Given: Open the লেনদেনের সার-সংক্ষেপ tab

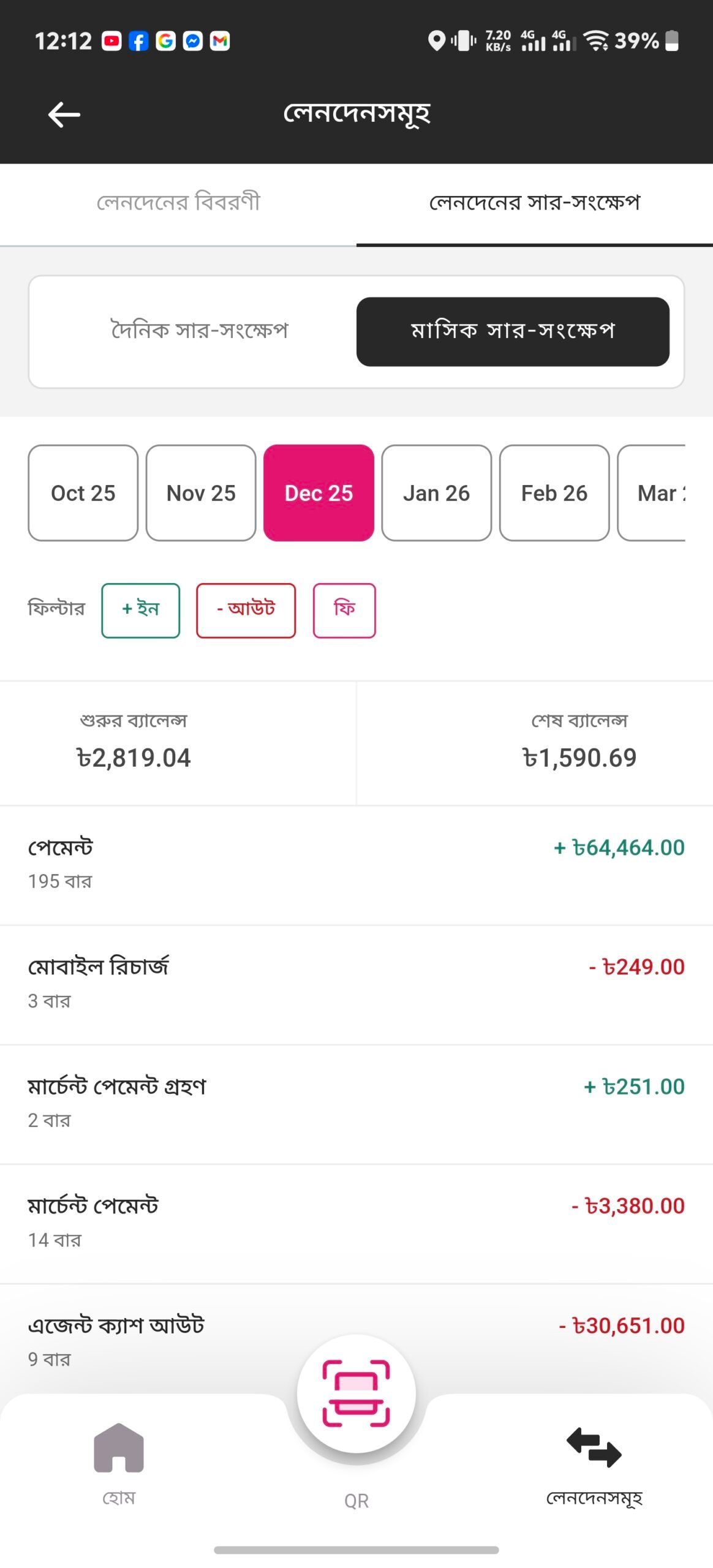Looking at the screenshot, I should tap(534, 203).
